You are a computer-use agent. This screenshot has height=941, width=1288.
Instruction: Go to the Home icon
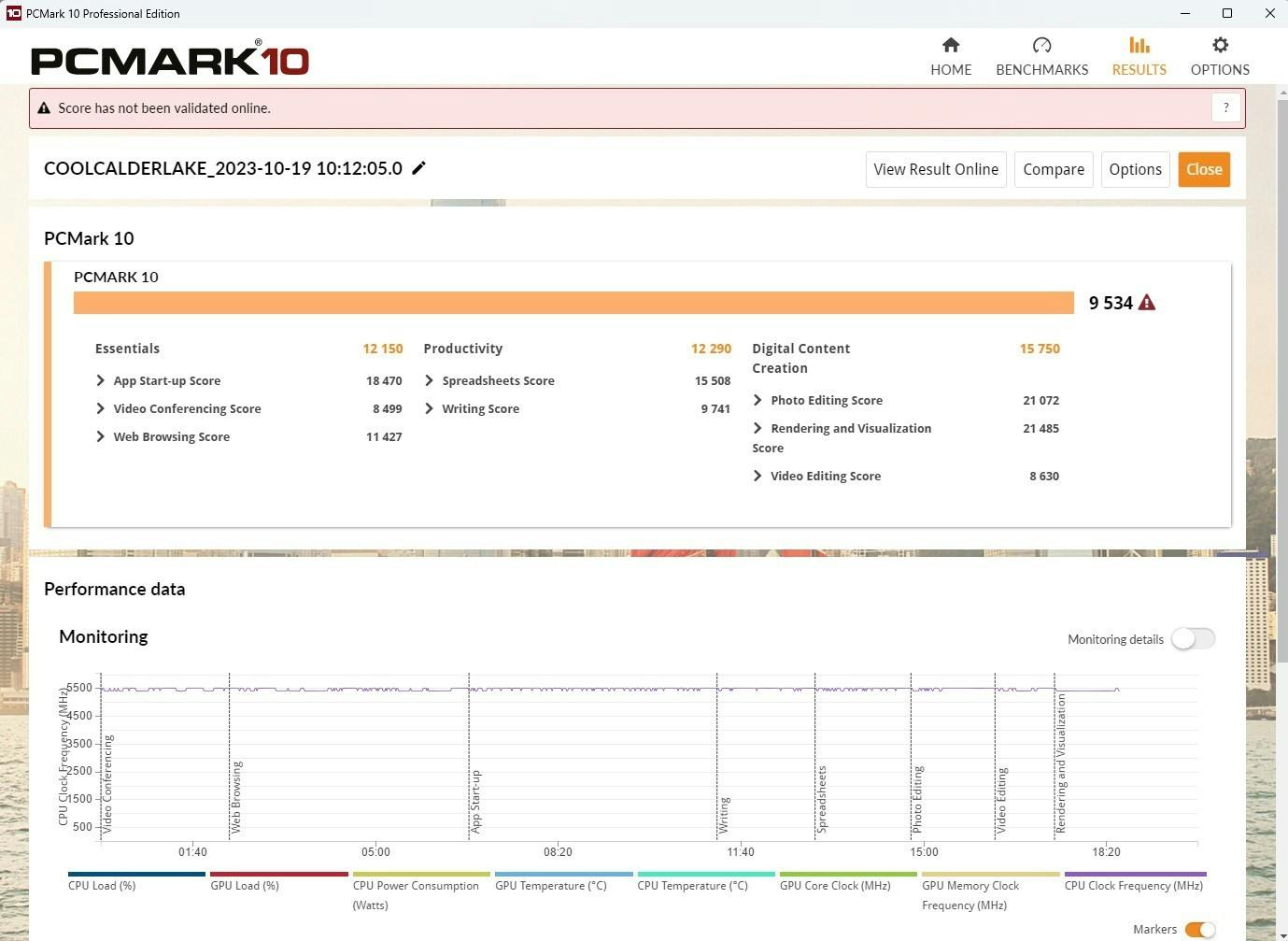pyautogui.click(x=951, y=45)
